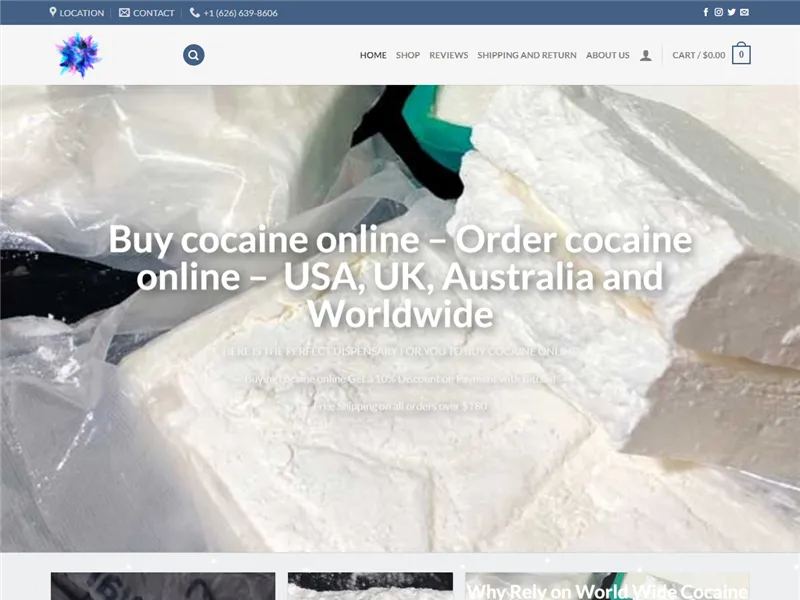Open the SHOP menu item
Image resolution: width=800 pixels, height=600 pixels.
click(407, 56)
